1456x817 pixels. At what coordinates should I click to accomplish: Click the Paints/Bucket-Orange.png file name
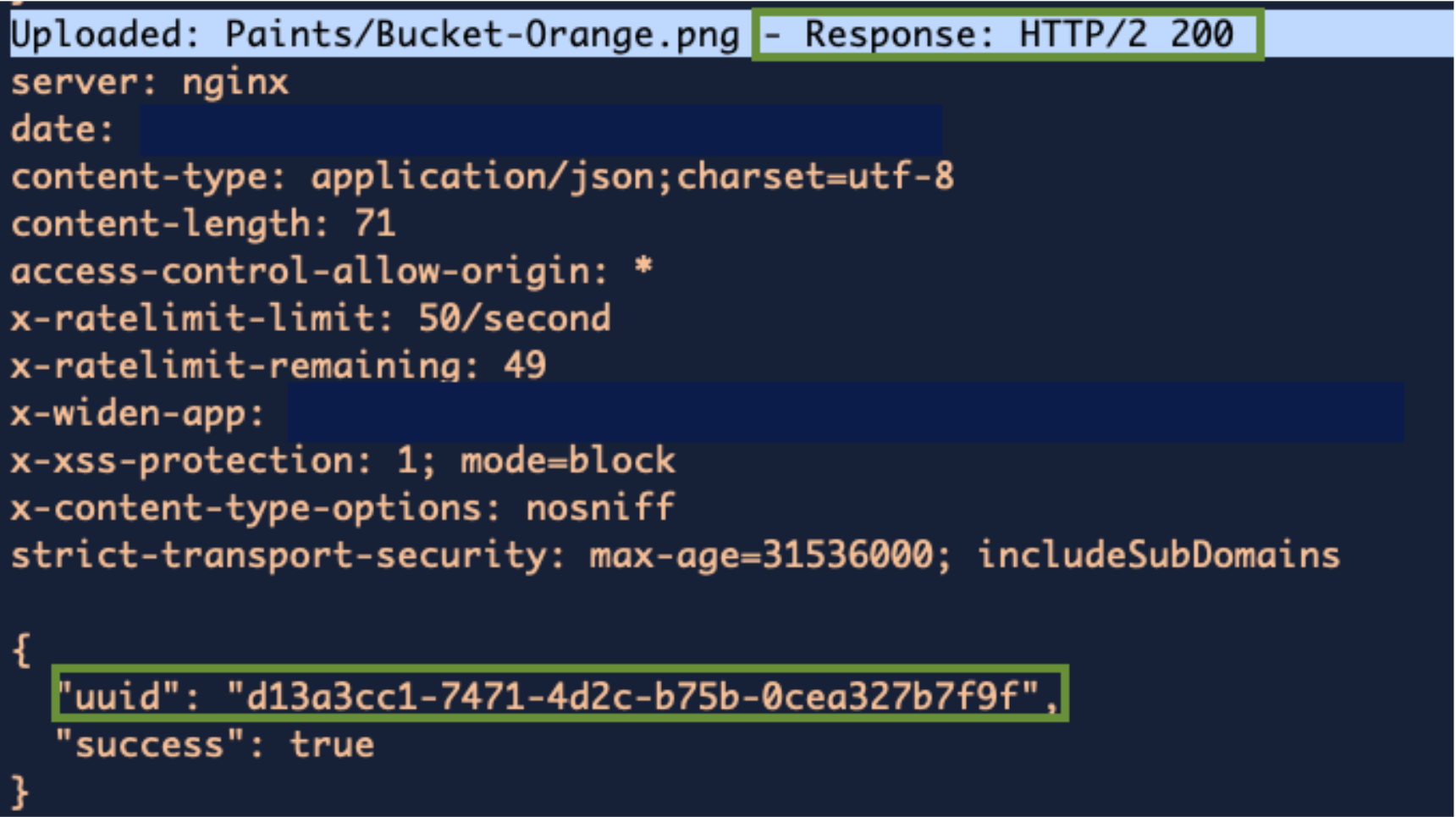click(x=482, y=36)
